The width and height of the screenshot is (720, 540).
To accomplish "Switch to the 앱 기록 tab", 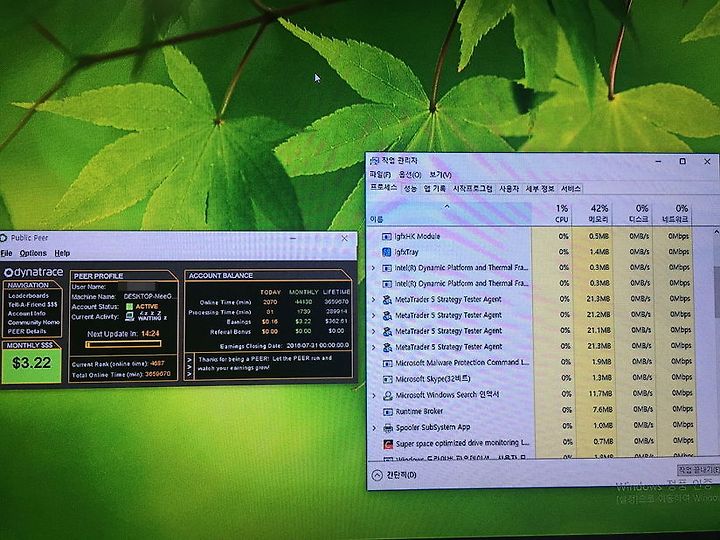I will pyautogui.click(x=434, y=188).
